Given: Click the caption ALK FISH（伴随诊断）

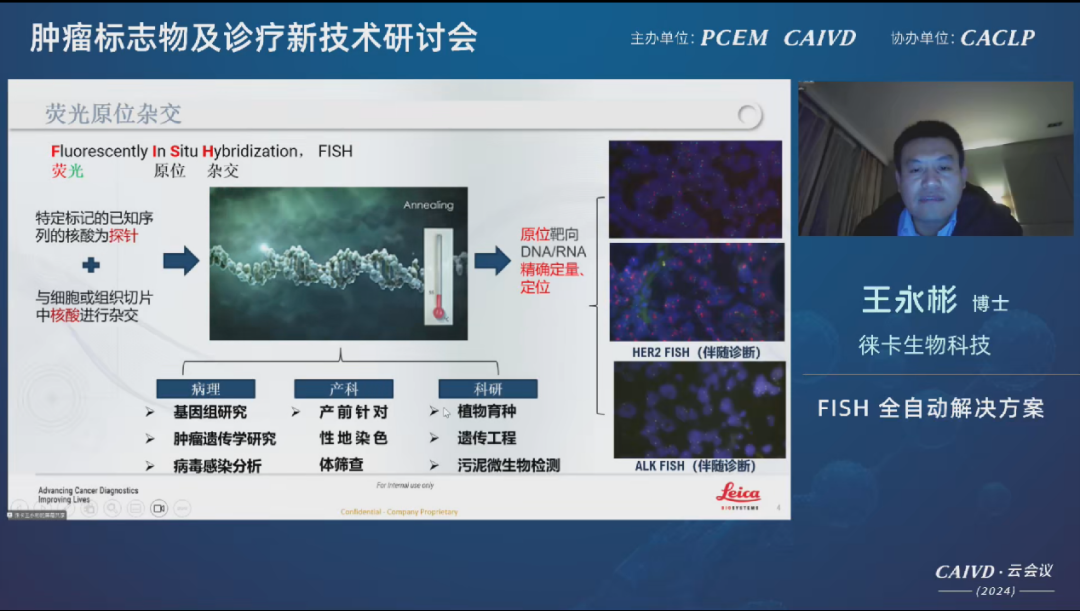Looking at the screenshot, I should 695,466.
